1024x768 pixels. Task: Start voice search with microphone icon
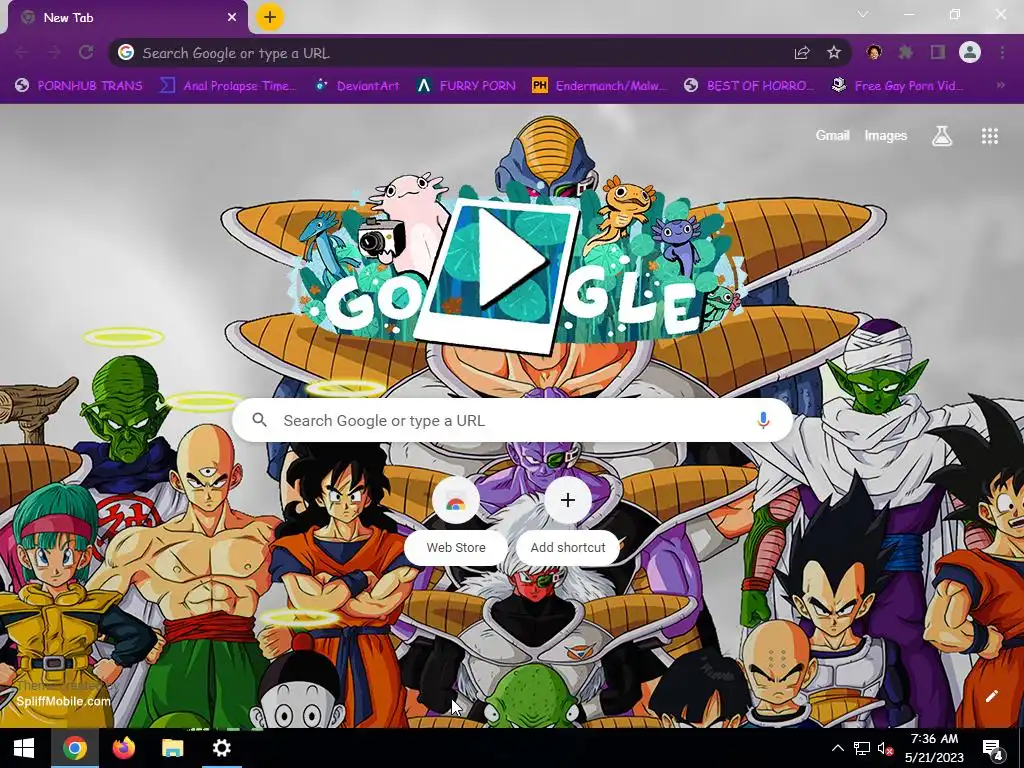[763, 421]
